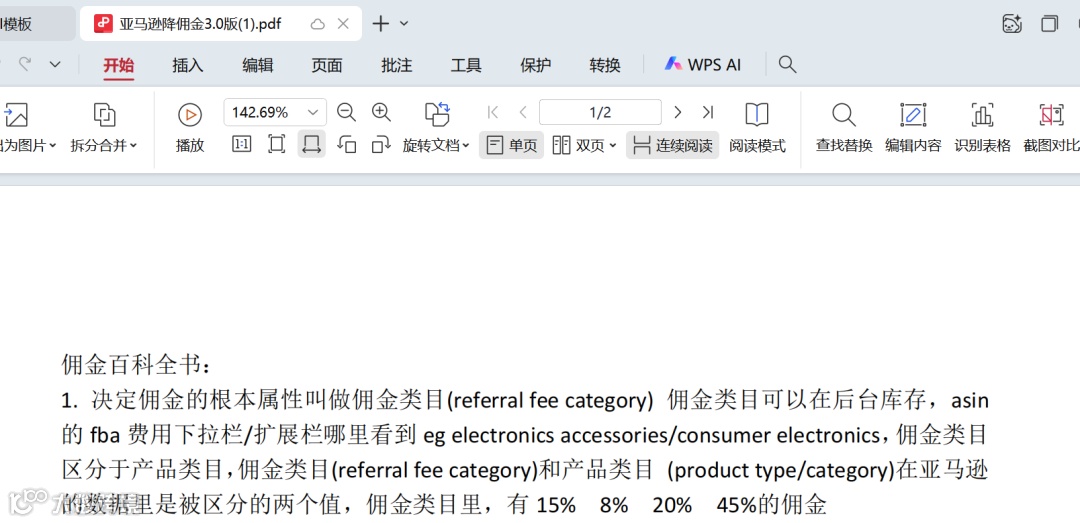The height and width of the screenshot is (523, 1080).
Task: Select fit page icon
Action: click(x=277, y=145)
